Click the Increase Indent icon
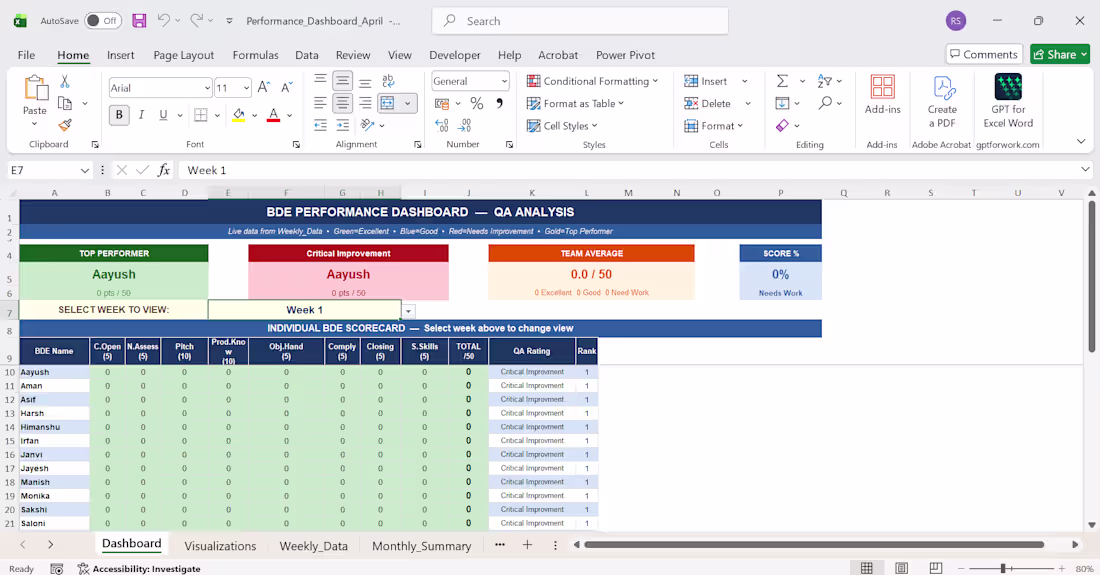Image resolution: width=1100 pixels, height=575 pixels. coord(343,126)
